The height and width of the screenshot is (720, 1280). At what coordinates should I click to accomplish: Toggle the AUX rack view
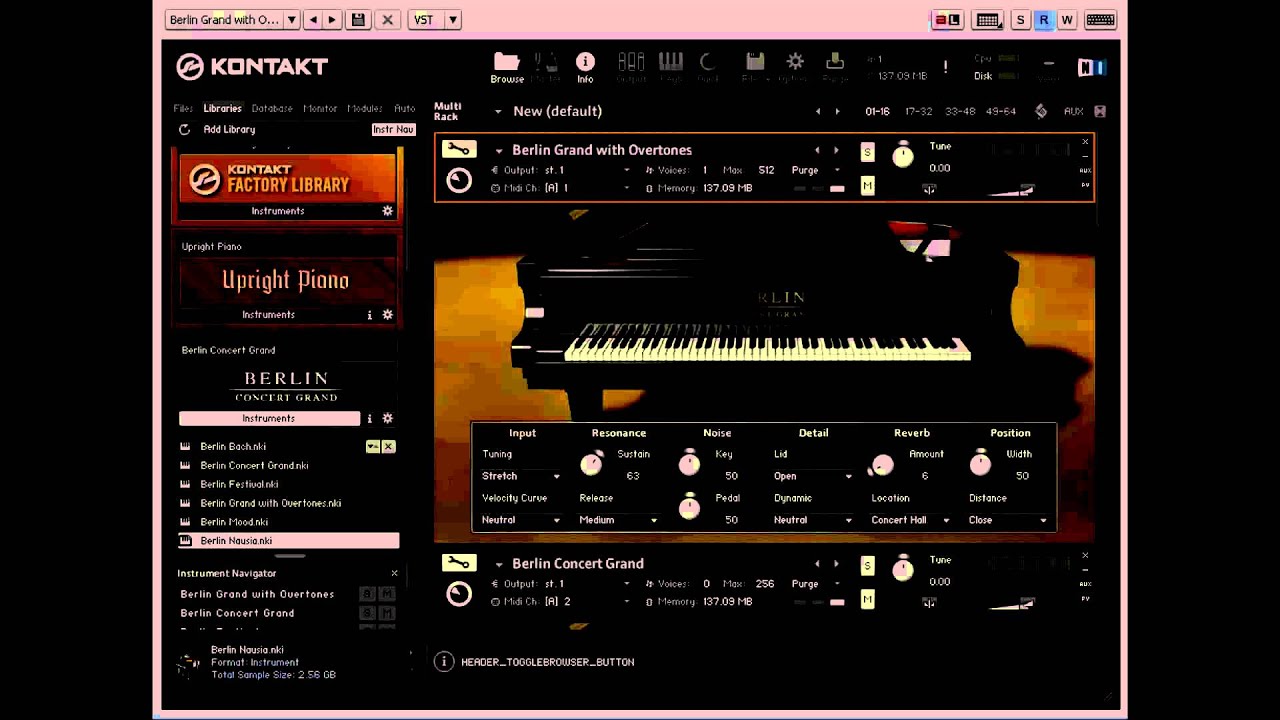(1073, 111)
